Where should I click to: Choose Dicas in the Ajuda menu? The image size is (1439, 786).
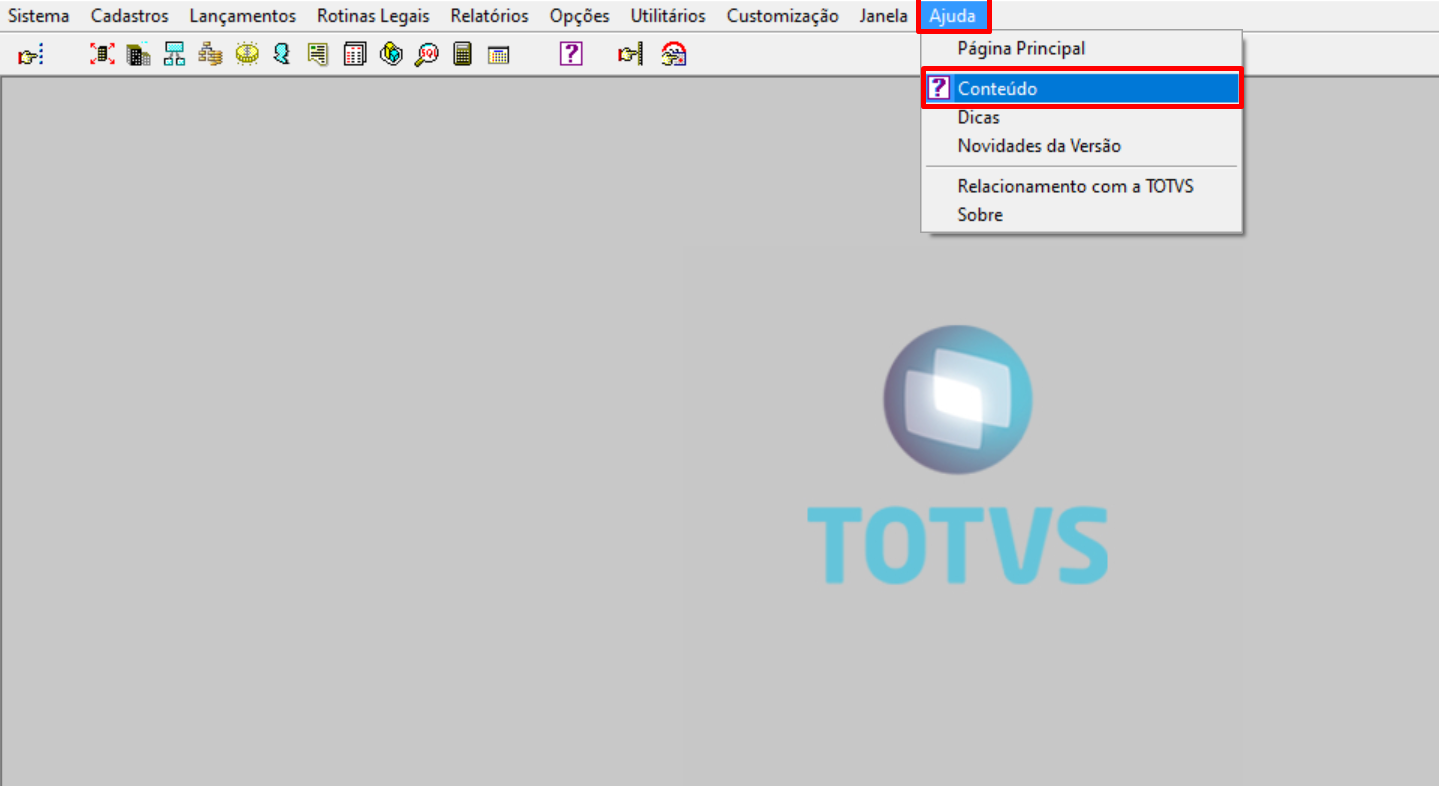coord(1081,117)
